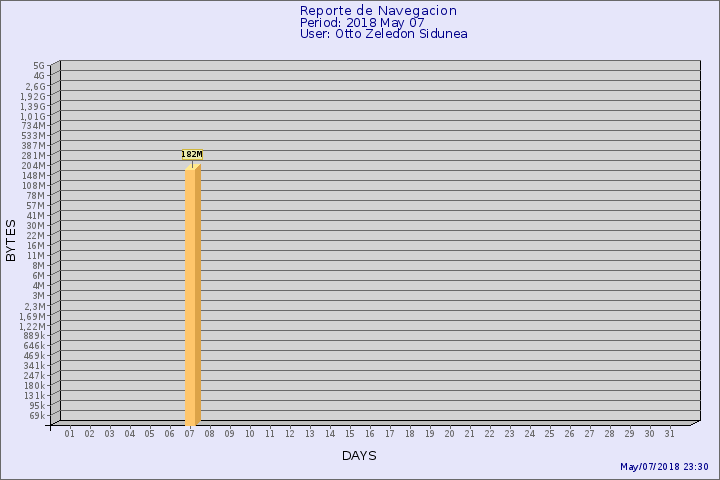720x480 pixels.
Task: Select day 07 on the days axis
Action: tap(190, 434)
